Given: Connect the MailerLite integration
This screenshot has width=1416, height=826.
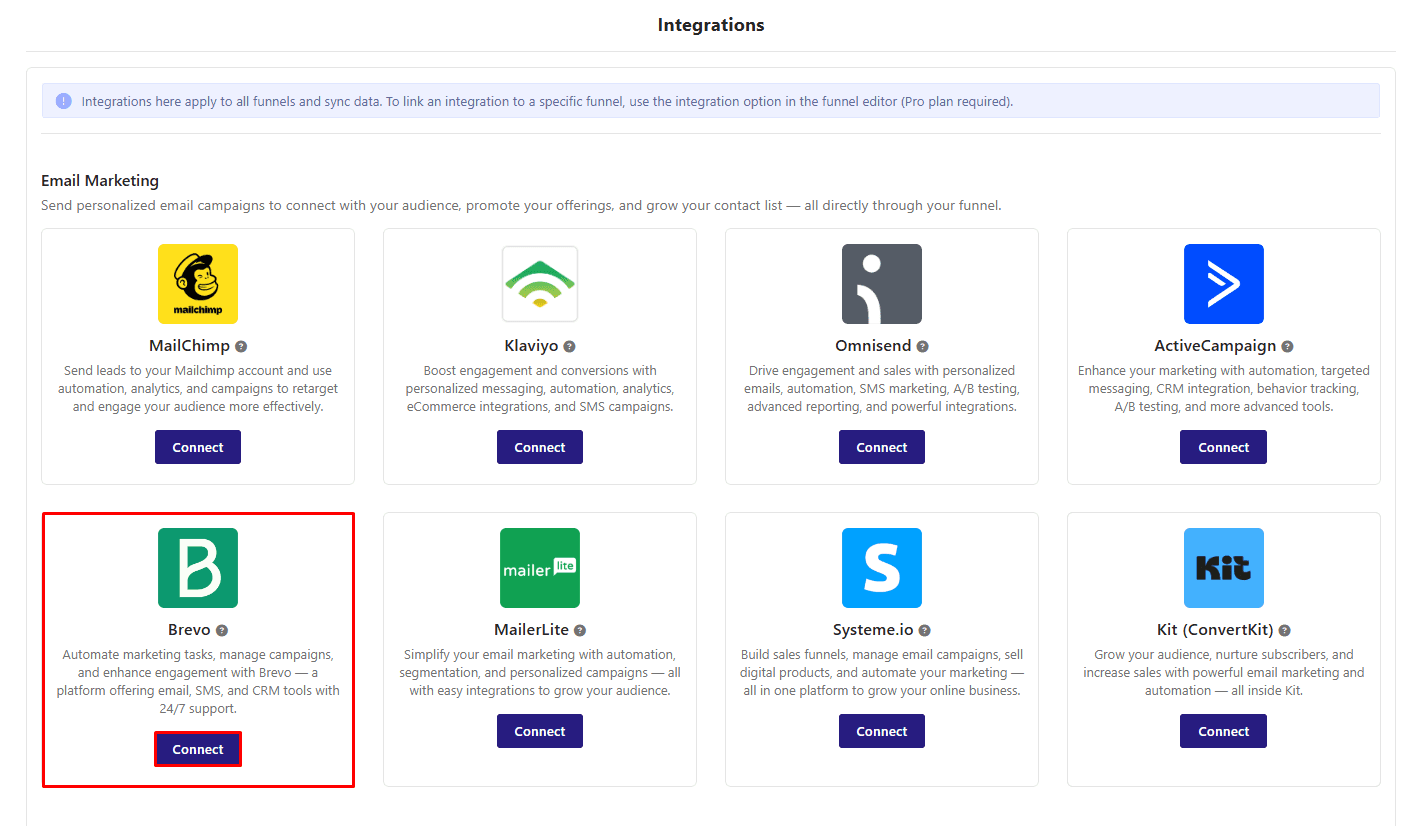Looking at the screenshot, I should point(539,730).
